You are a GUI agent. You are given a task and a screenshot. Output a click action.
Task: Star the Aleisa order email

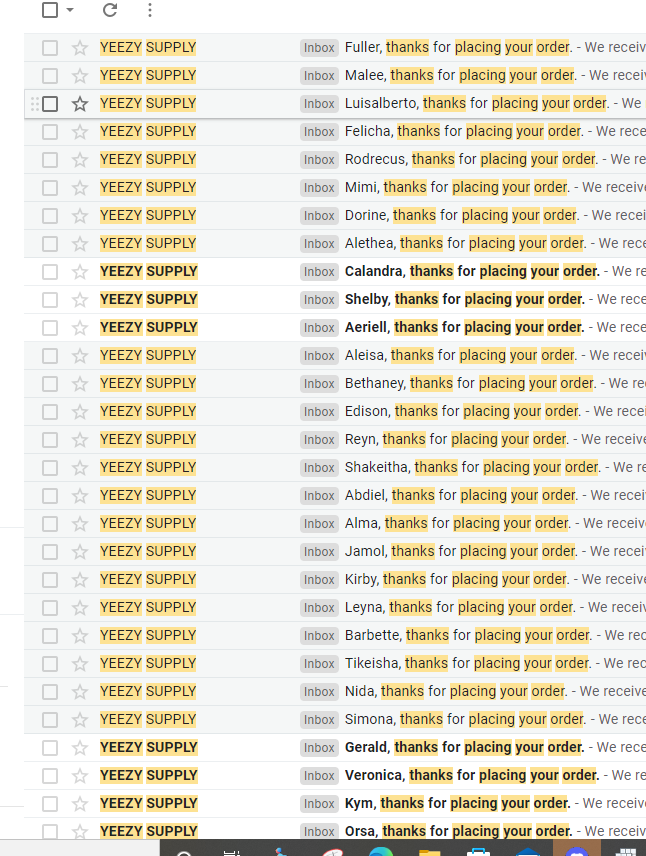click(80, 356)
